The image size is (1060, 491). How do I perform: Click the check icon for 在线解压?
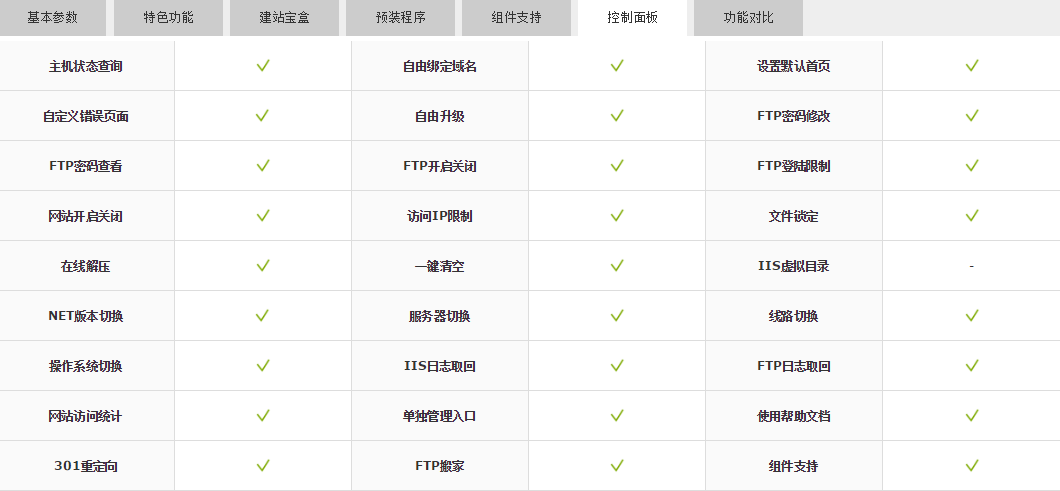(263, 266)
